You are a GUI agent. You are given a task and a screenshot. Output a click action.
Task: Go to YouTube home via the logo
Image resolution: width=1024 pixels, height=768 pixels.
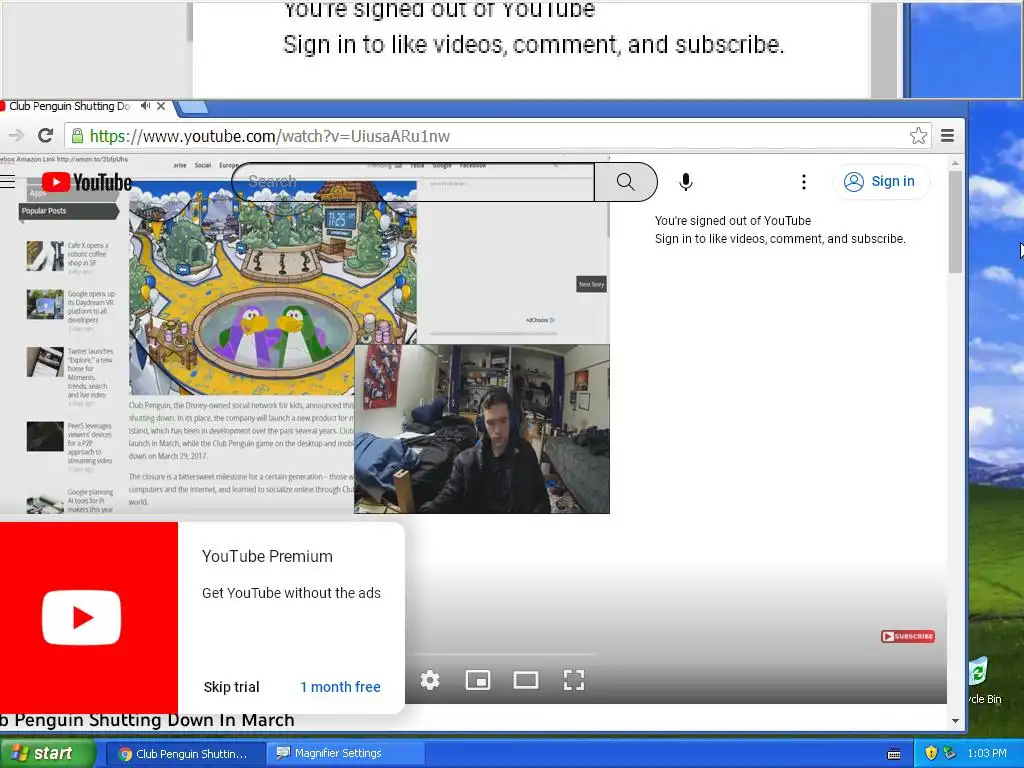pyautogui.click(x=87, y=182)
